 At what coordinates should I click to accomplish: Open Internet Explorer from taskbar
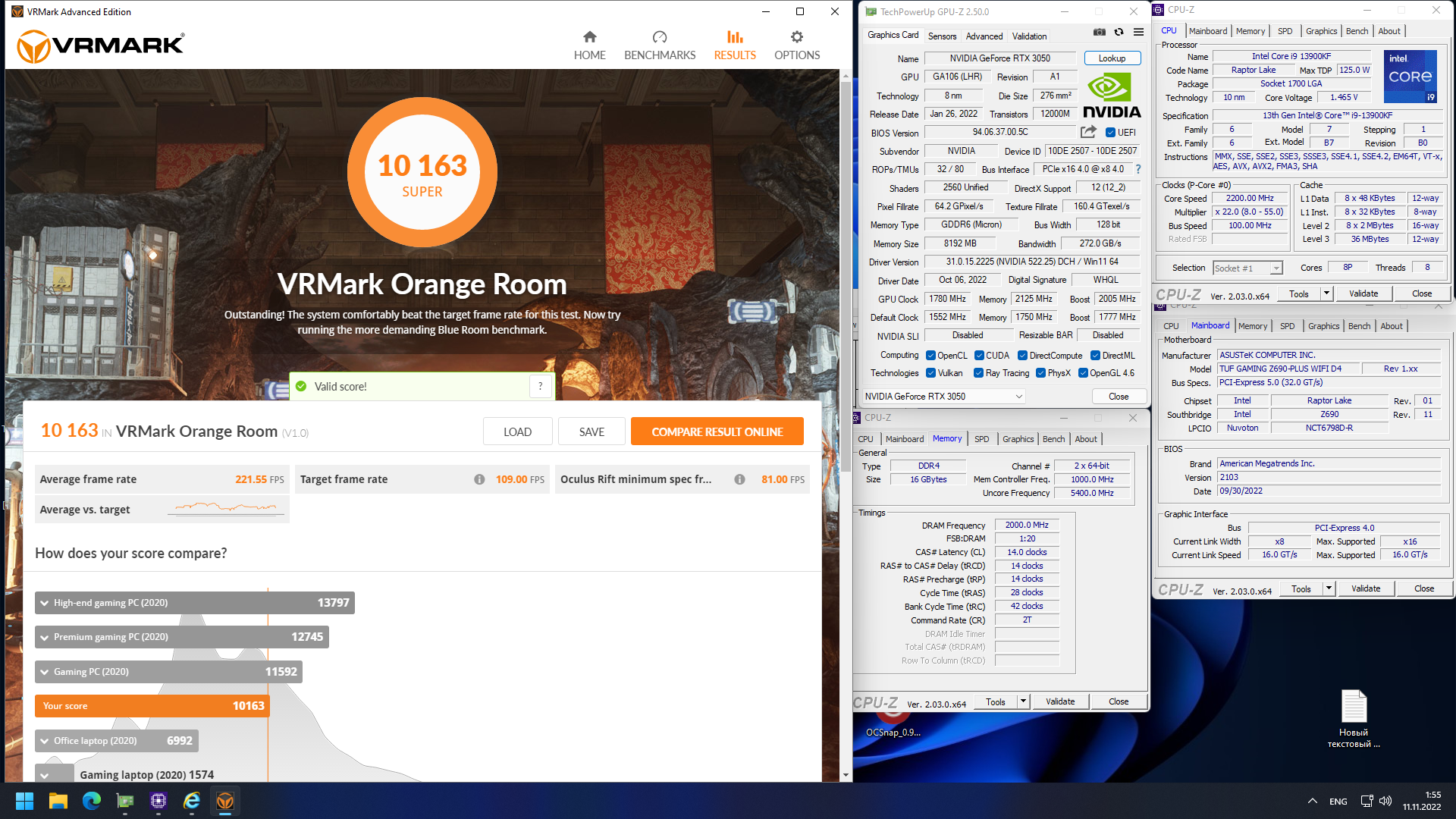click(x=192, y=801)
